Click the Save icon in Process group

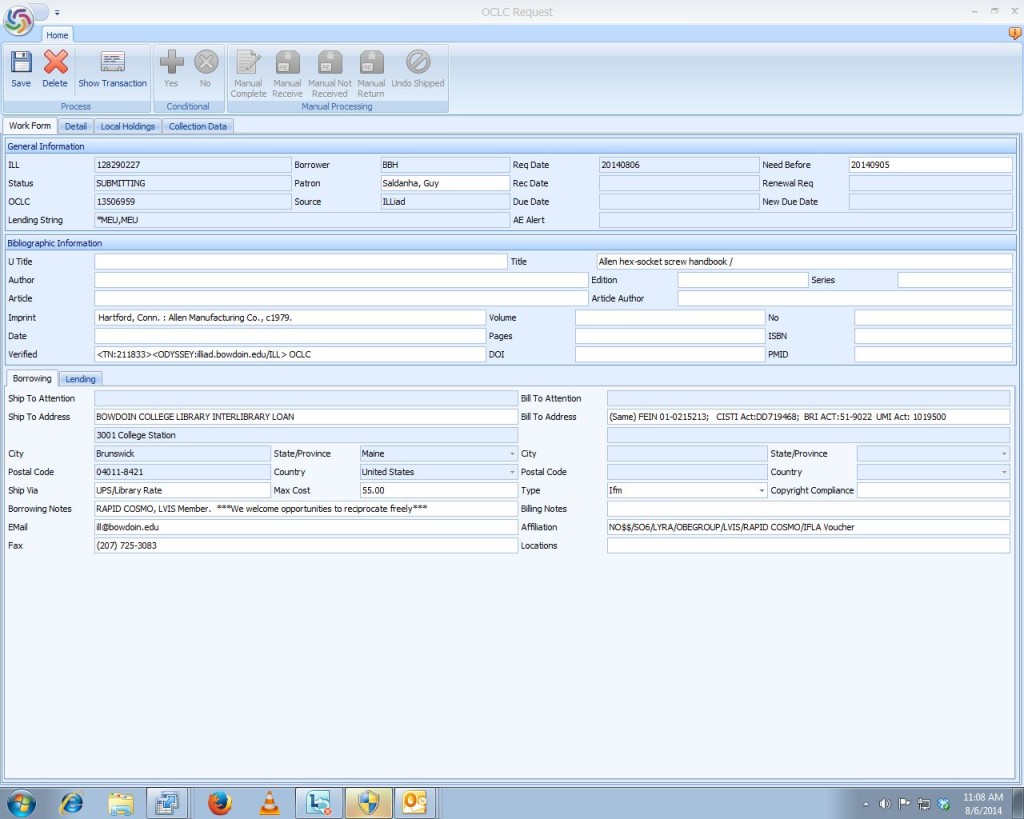click(21, 63)
